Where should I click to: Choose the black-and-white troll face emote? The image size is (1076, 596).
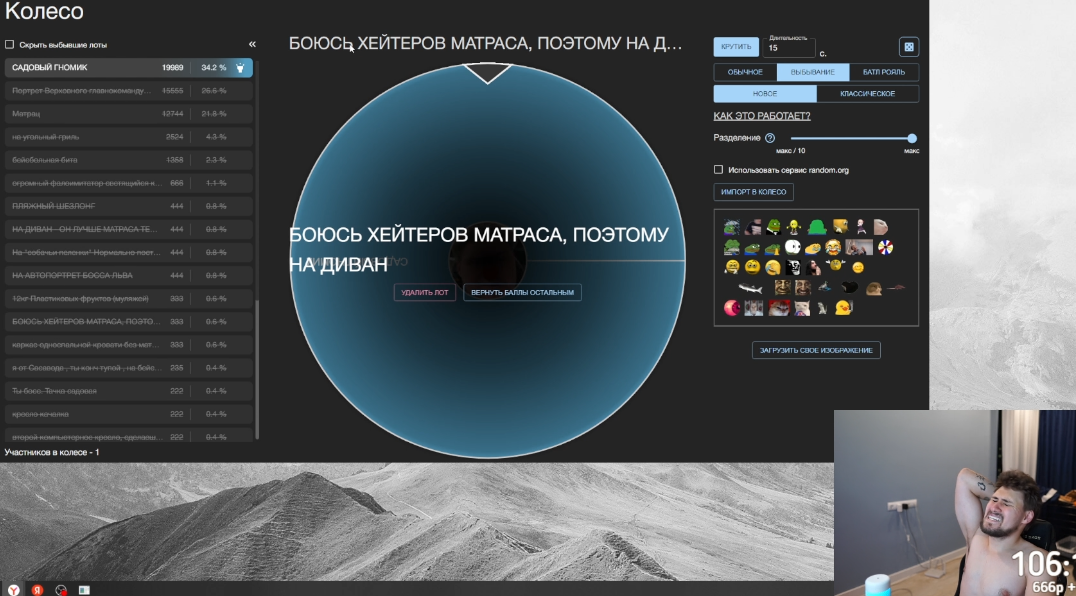click(x=793, y=267)
